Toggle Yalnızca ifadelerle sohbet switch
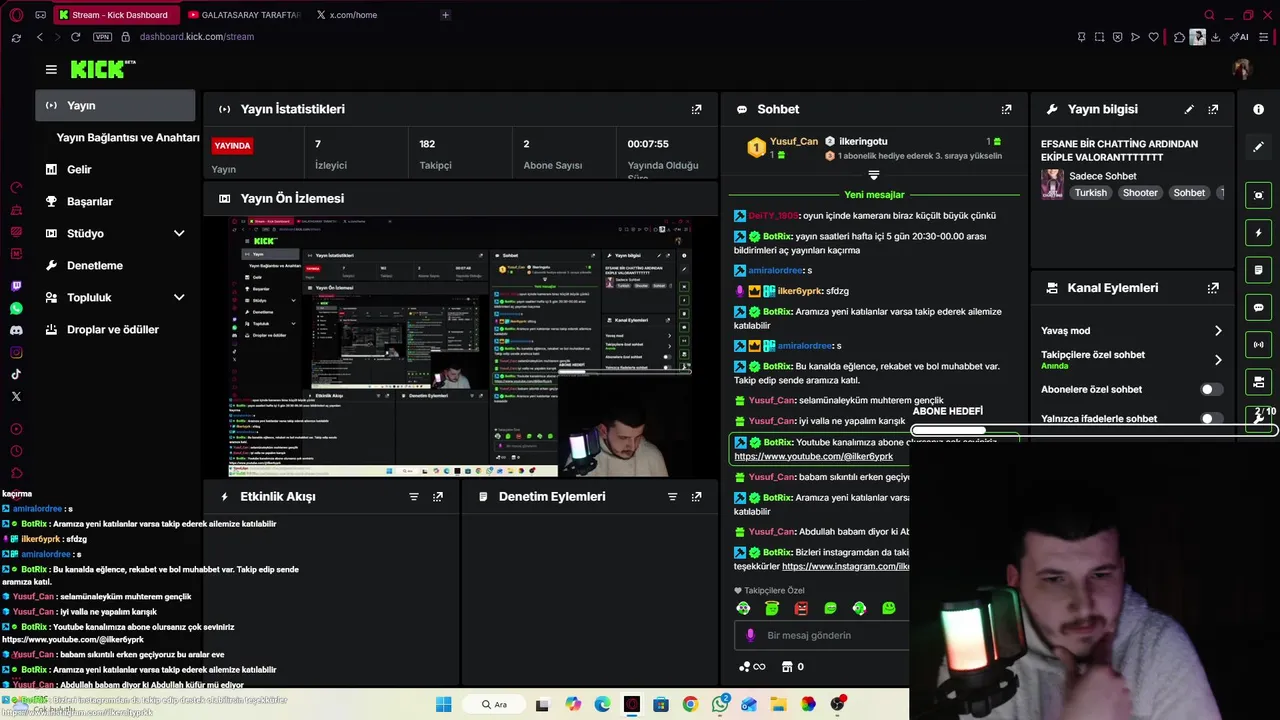The image size is (1280, 720). tap(1211, 419)
